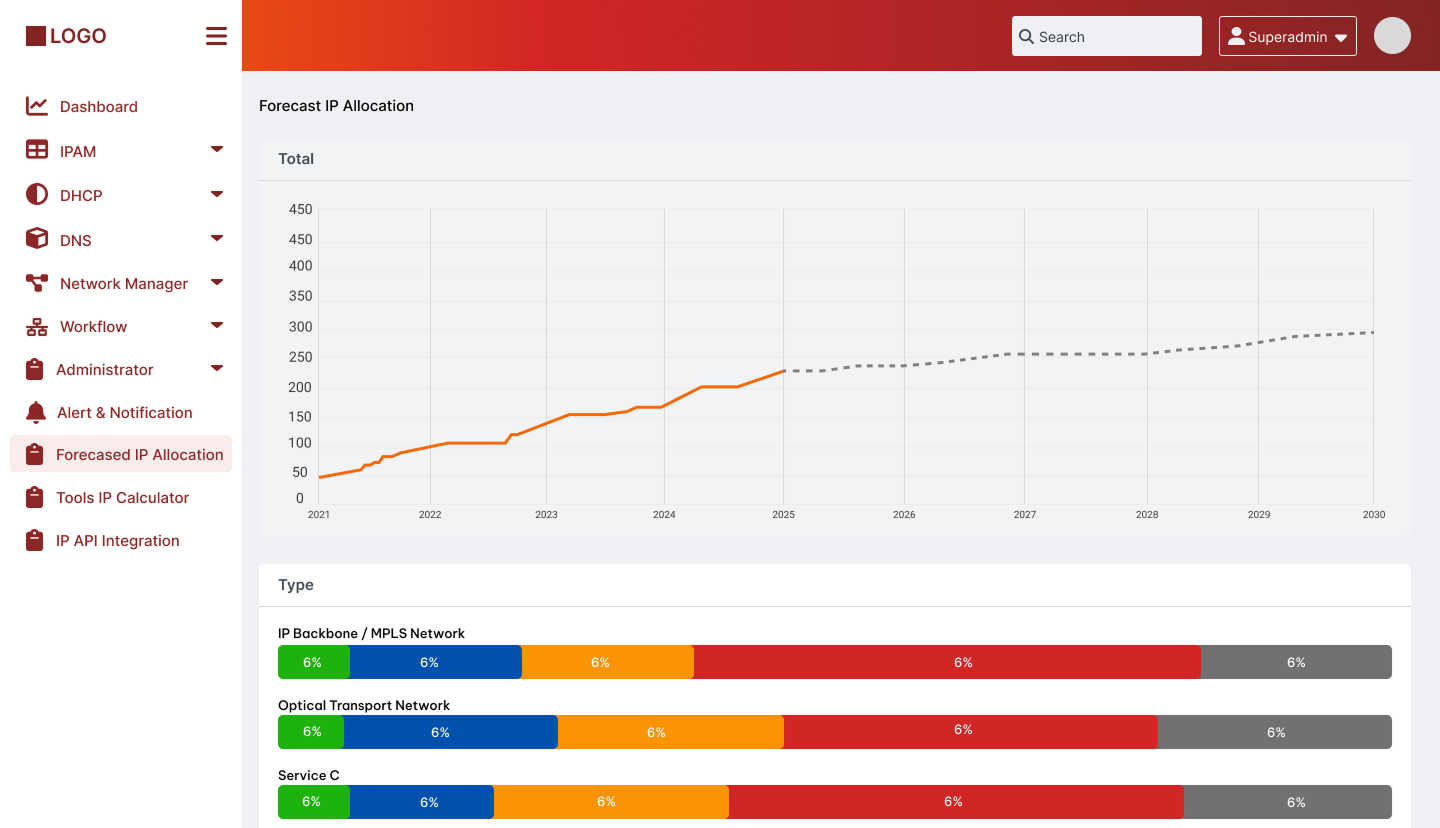Viewport: 1440px width, 828px height.
Task: Click gray segment of Optical Transport bar
Action: tap(1275, 732)
